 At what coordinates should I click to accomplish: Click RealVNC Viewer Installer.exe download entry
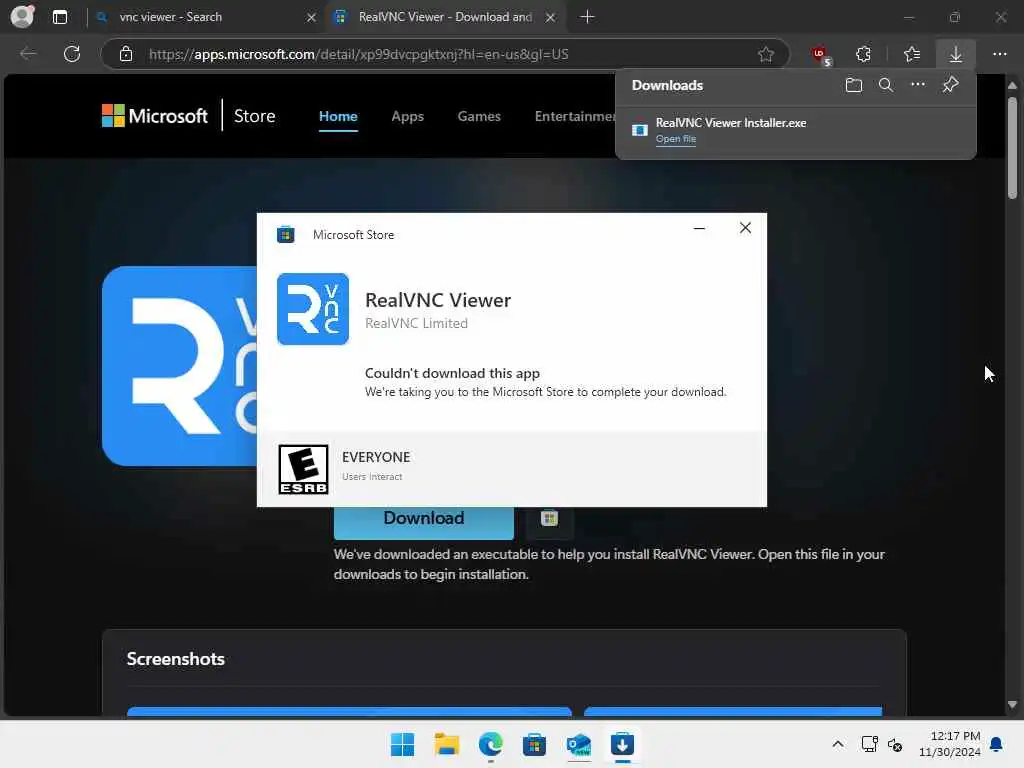click(795, 130)
